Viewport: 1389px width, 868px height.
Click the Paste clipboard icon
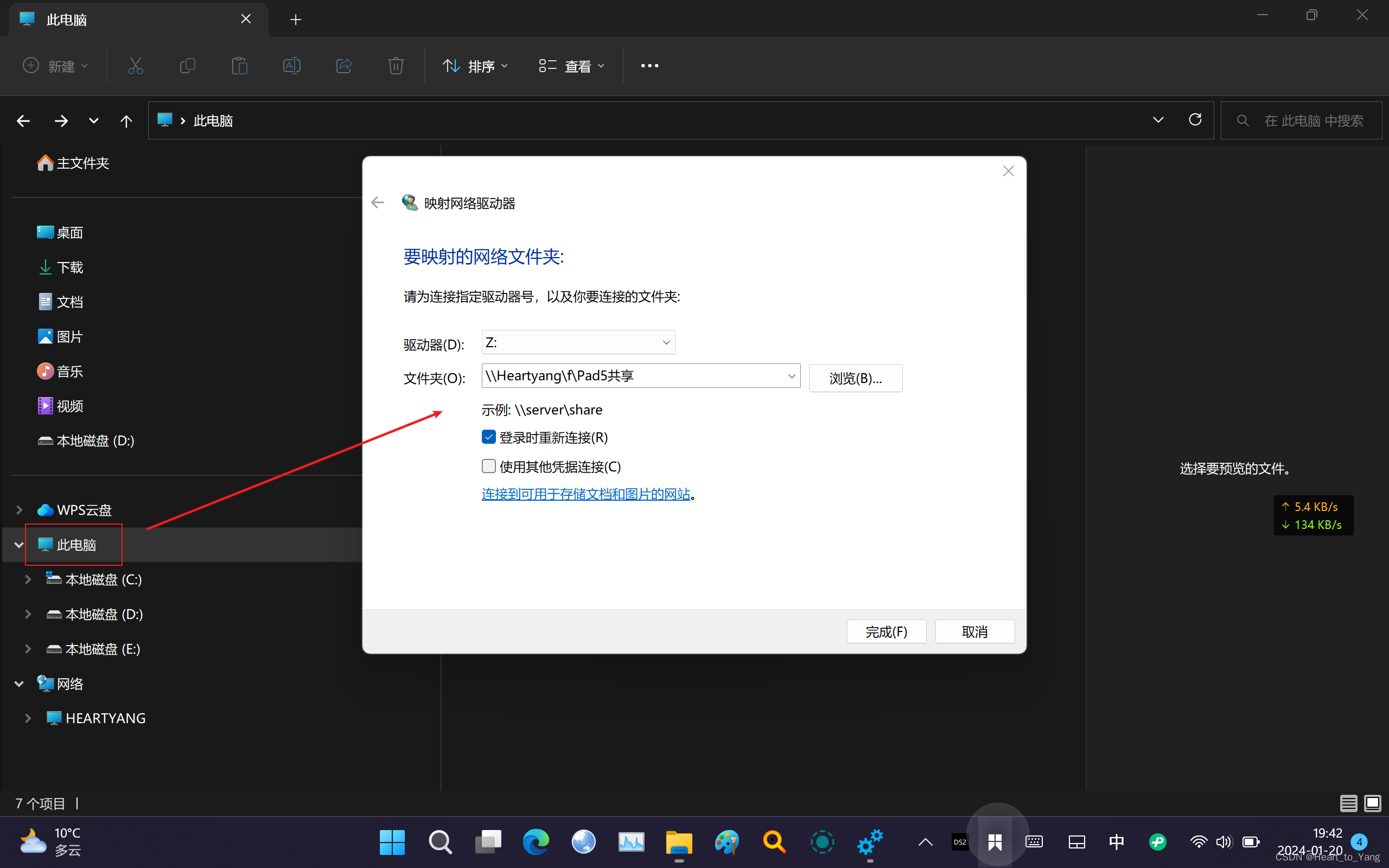coord(239,66)
